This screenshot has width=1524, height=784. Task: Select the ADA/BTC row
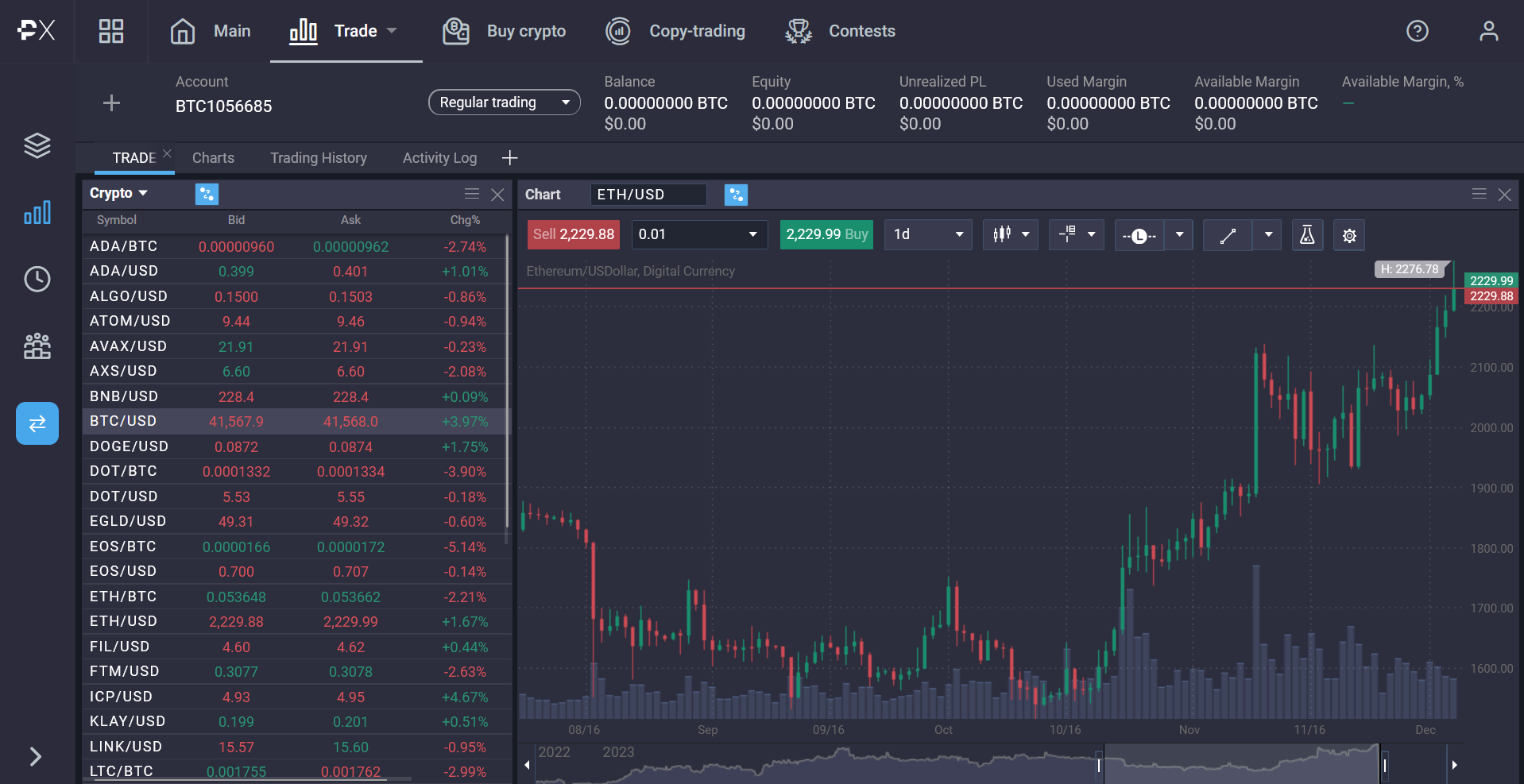(294, 246)
